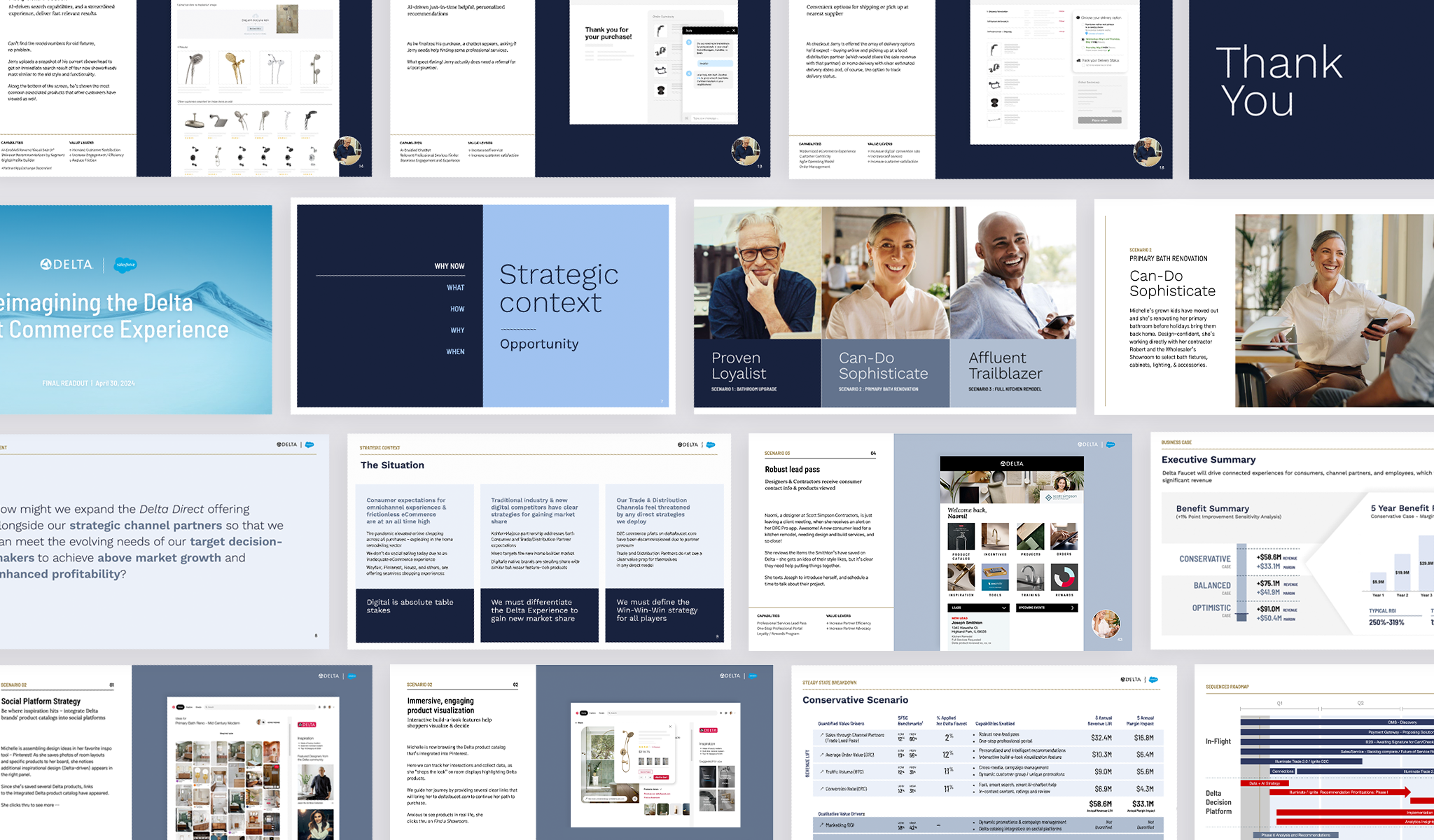The height and width of the screenshot is (840, 1434).
Task: Expand the Upcoming Events arrow bar
Action: [x=1047, y=608]
